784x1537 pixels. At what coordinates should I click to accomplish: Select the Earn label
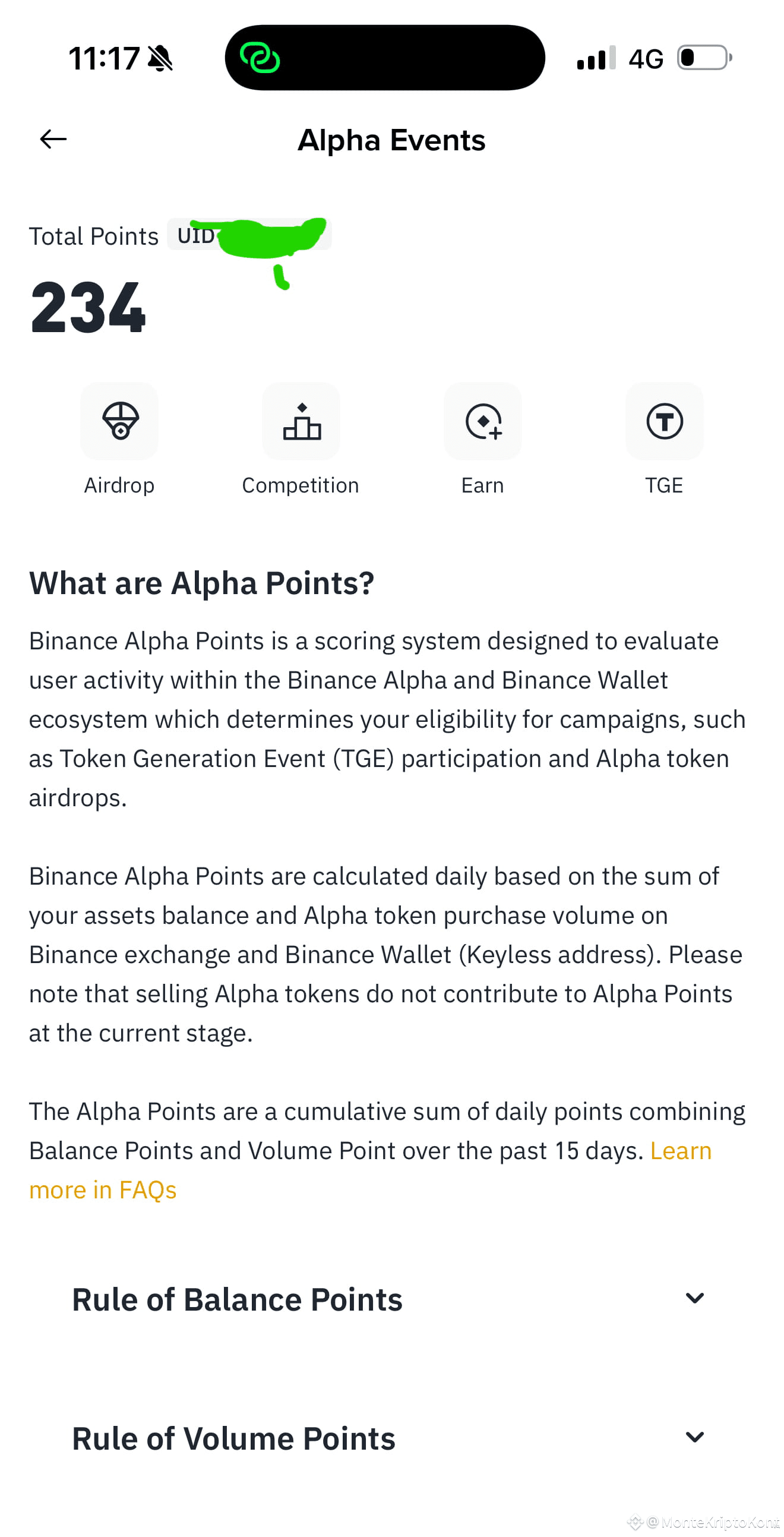[483, 485]
